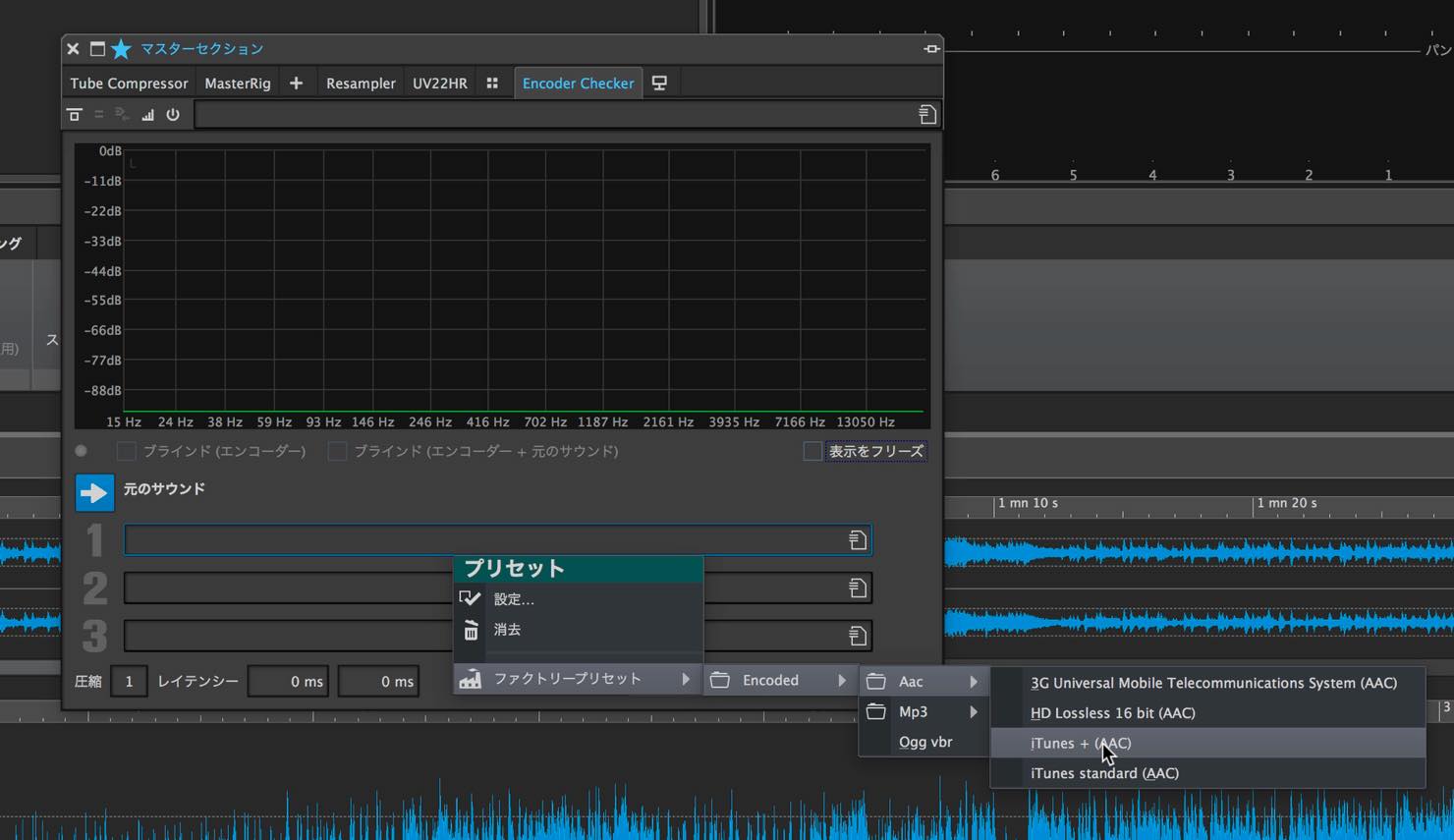Viewport: 1454px width, 840px height.
Task: Toggle the plugin power icon
Action: point(173,115)
